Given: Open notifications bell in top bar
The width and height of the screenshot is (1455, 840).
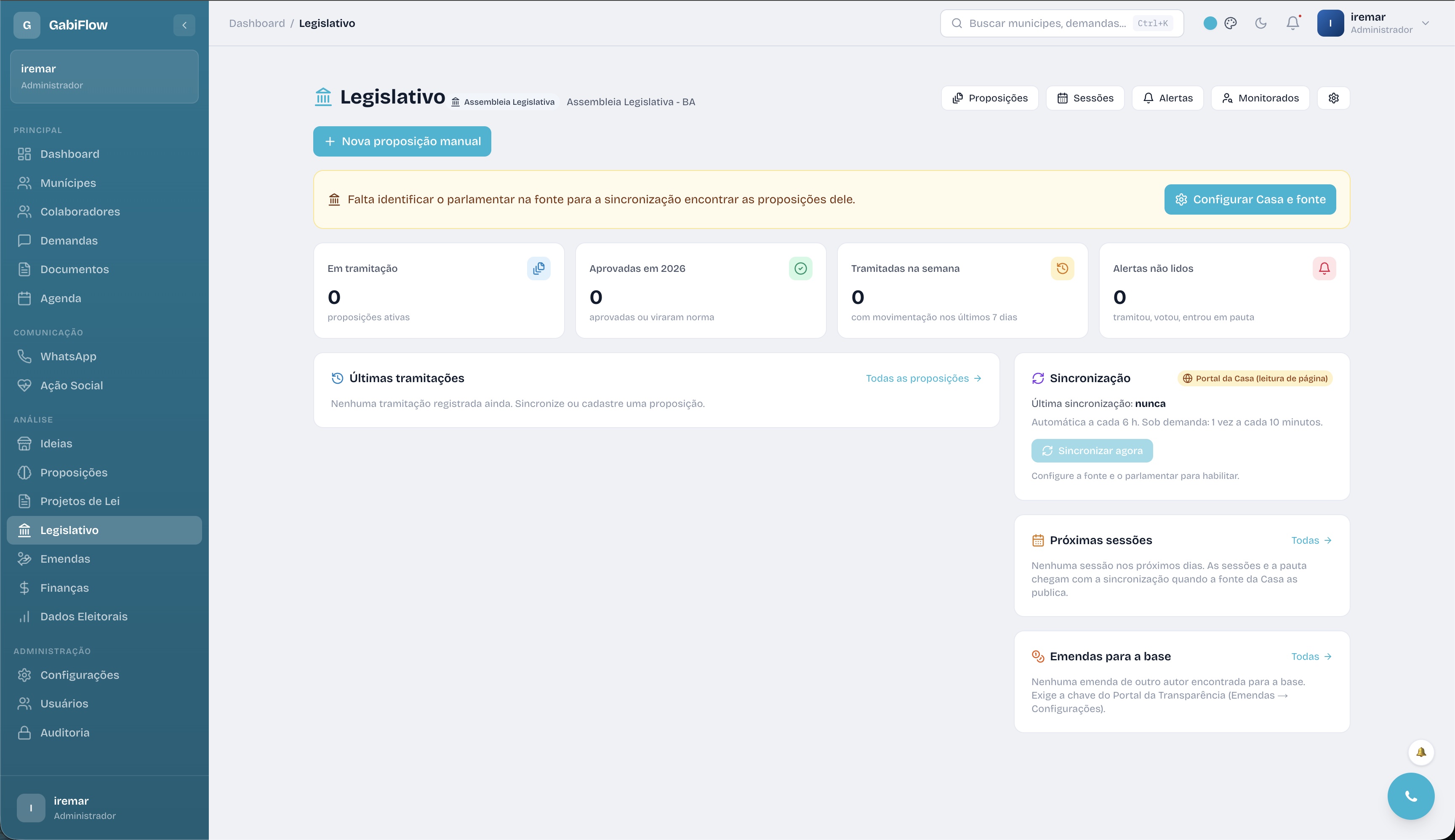Looking at the screenshot, I should coord(1293,23).
